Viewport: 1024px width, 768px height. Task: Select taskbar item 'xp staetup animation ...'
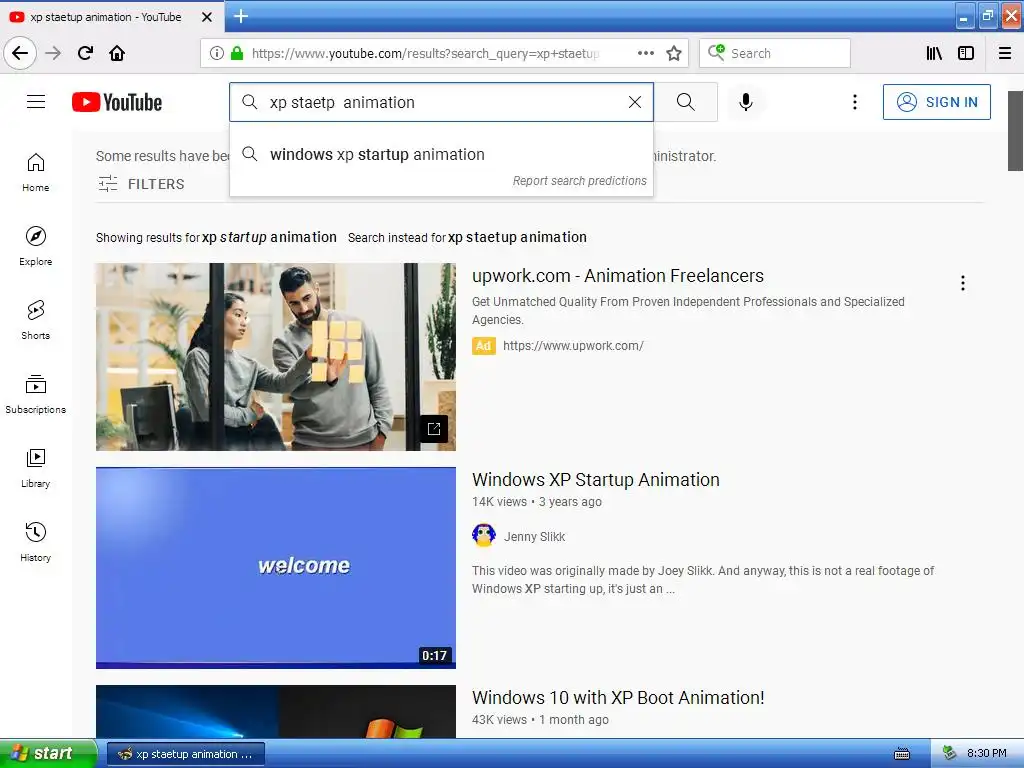click(185, 754)
